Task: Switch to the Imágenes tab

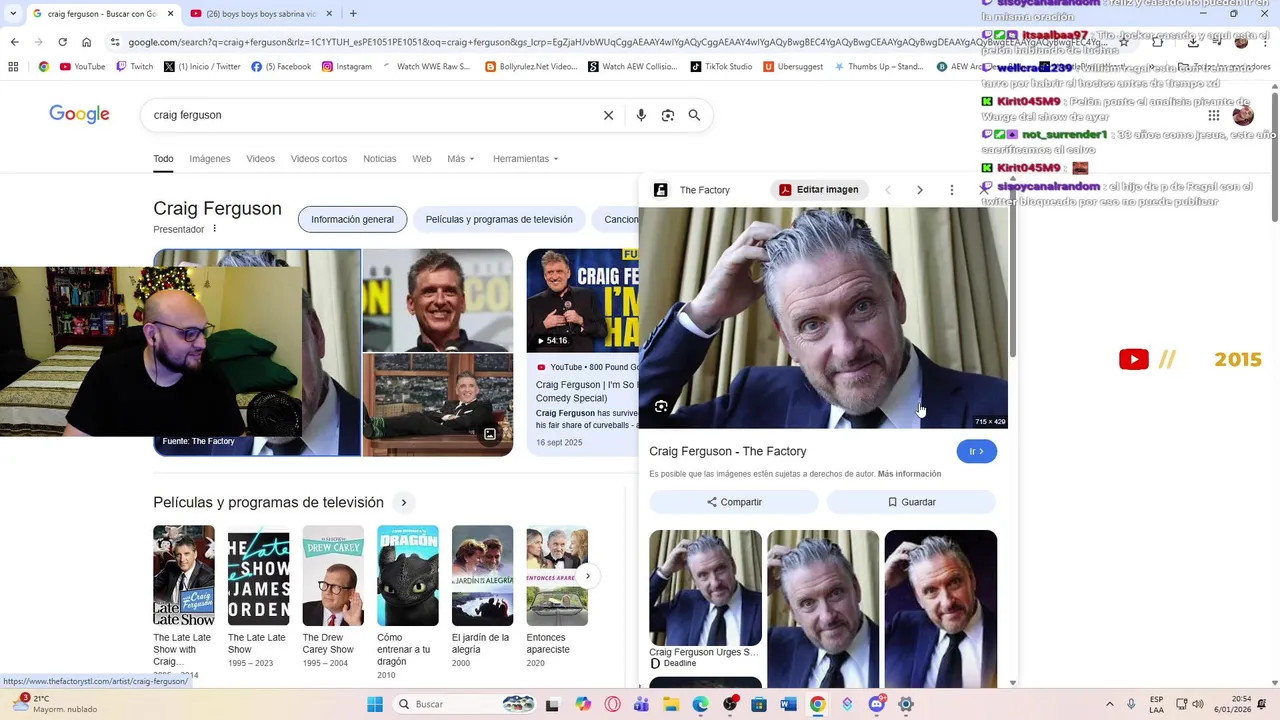Action: point(210,159)
